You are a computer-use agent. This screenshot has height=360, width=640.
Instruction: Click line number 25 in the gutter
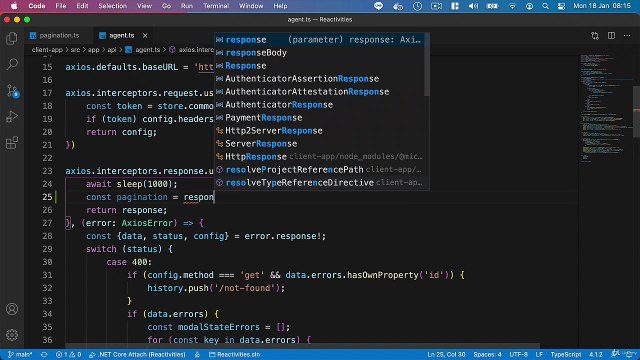(x=47, y=197)
